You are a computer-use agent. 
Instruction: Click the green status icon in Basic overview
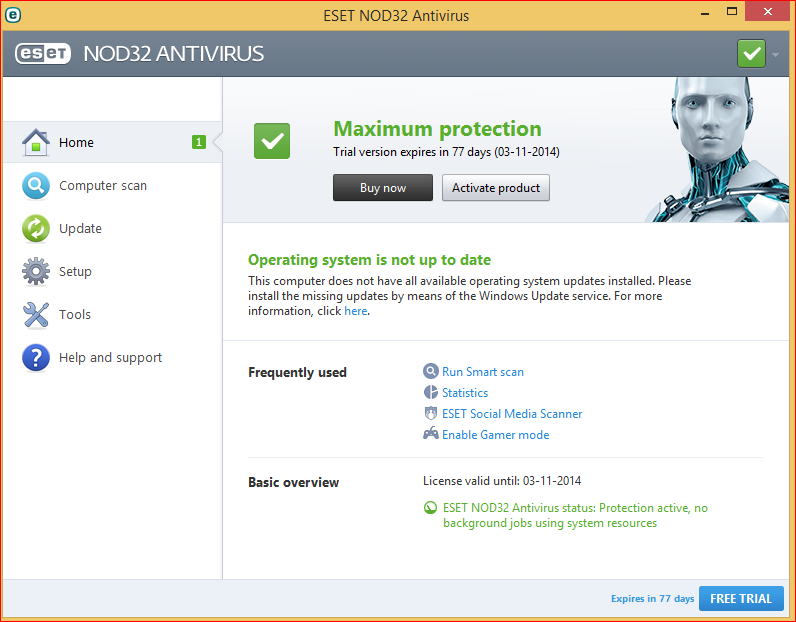pyautogui.click(x=430, y=507)
